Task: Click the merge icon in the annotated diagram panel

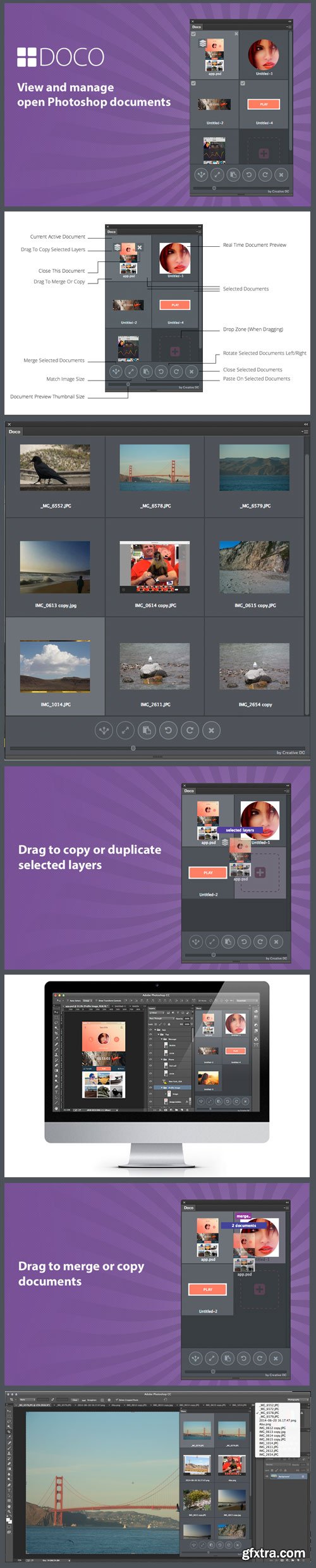Action: [114, 372]
